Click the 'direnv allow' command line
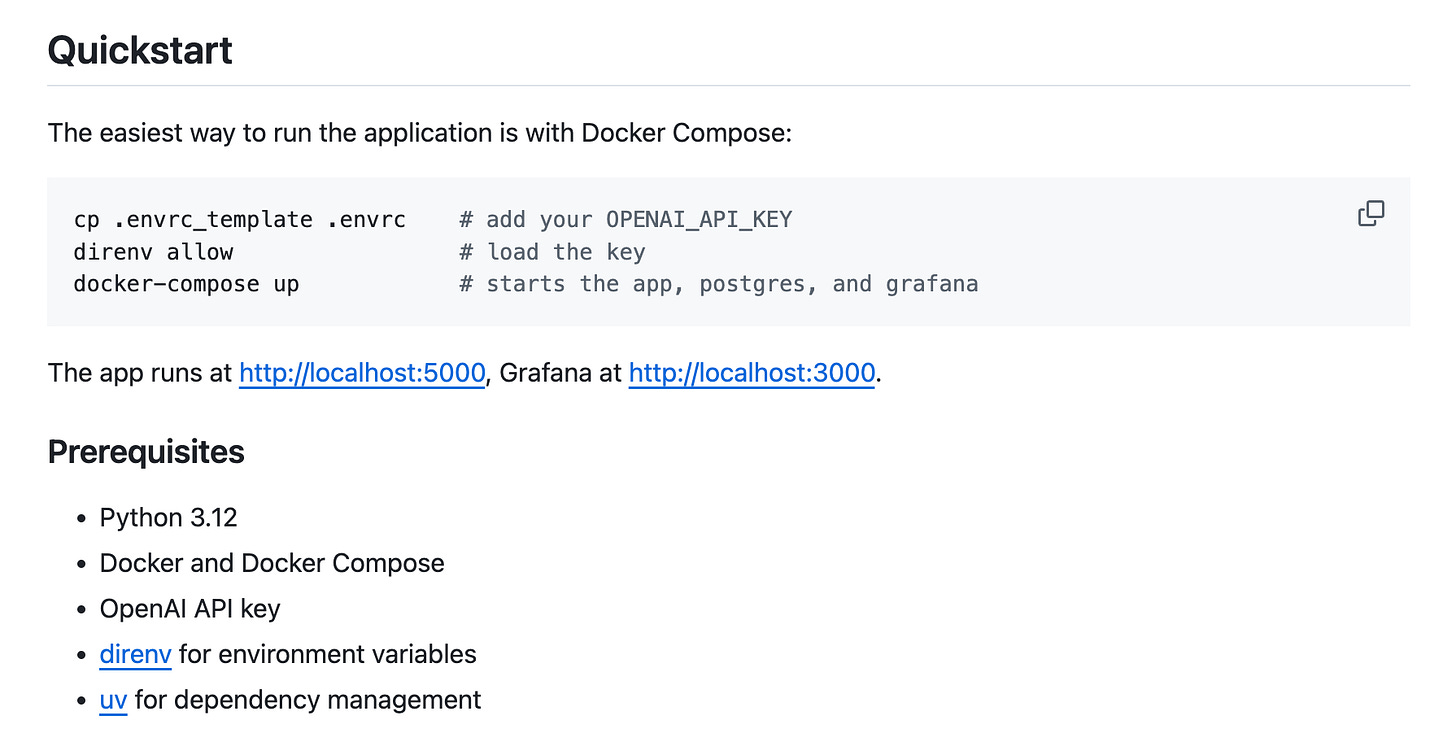The image size is (1456, 747). click(153, 252)
